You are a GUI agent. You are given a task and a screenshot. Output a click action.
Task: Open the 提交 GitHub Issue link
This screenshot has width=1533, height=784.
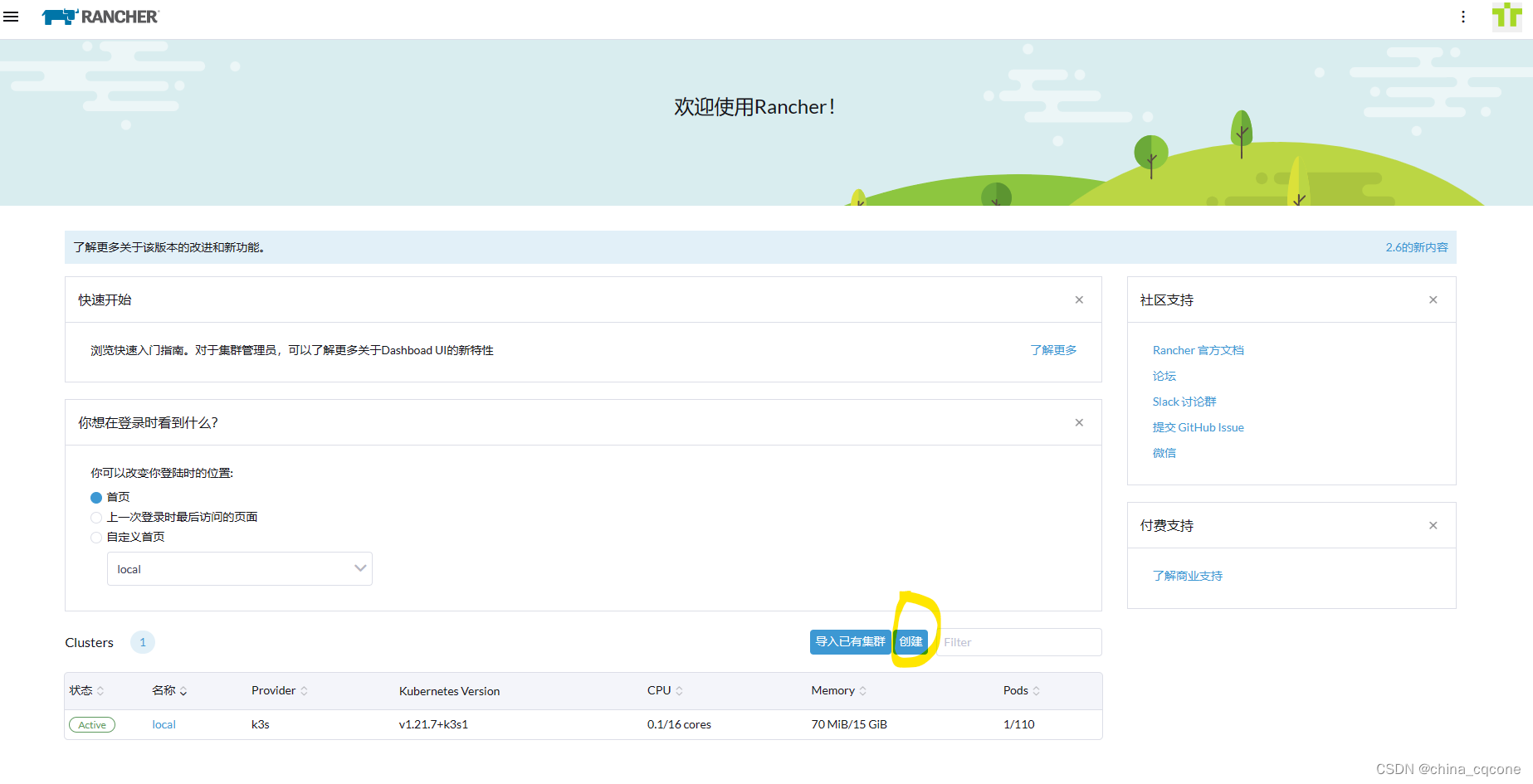coord(1198,427)
